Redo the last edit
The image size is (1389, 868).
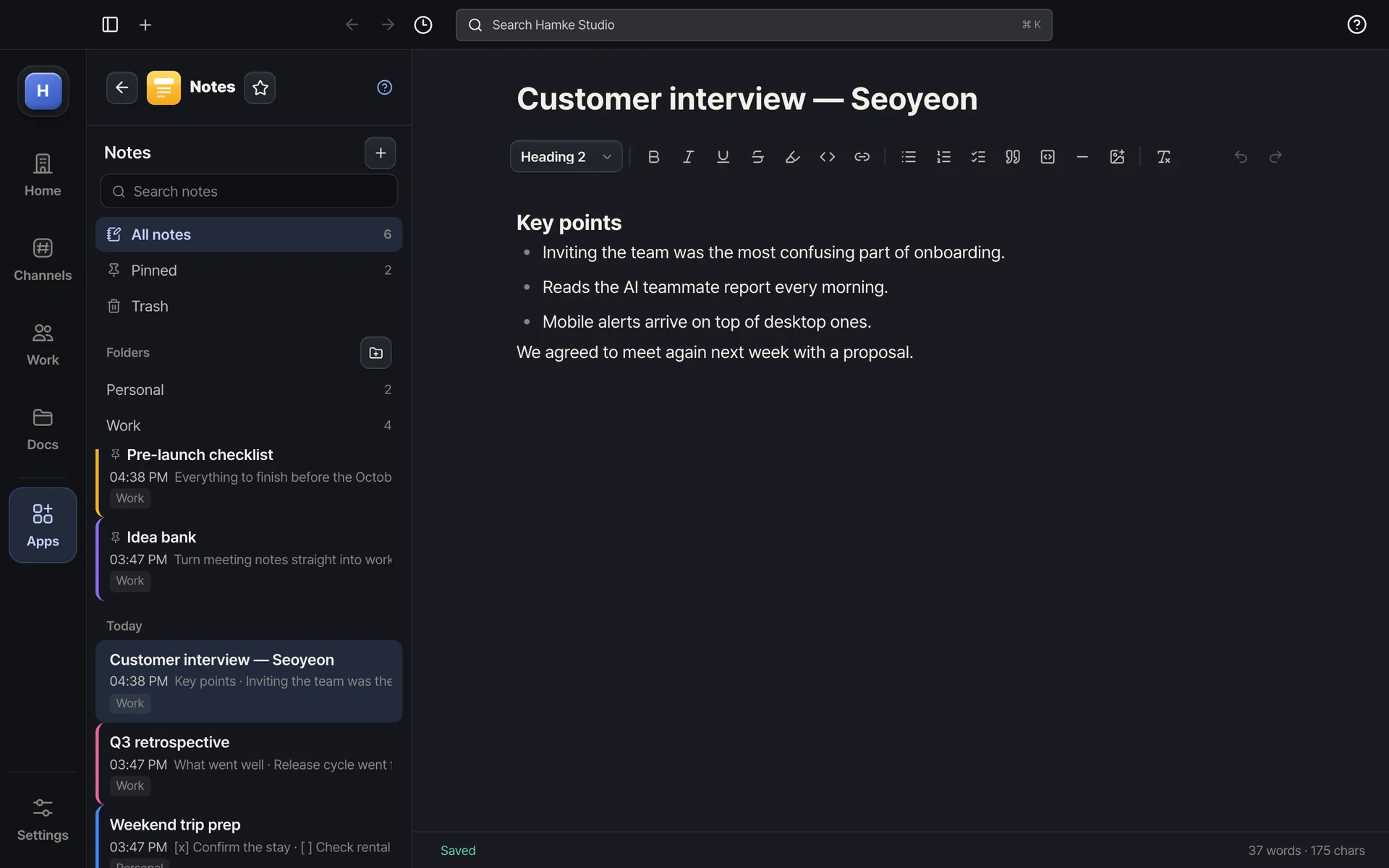pyautogui.click(x=1275, y=157)
